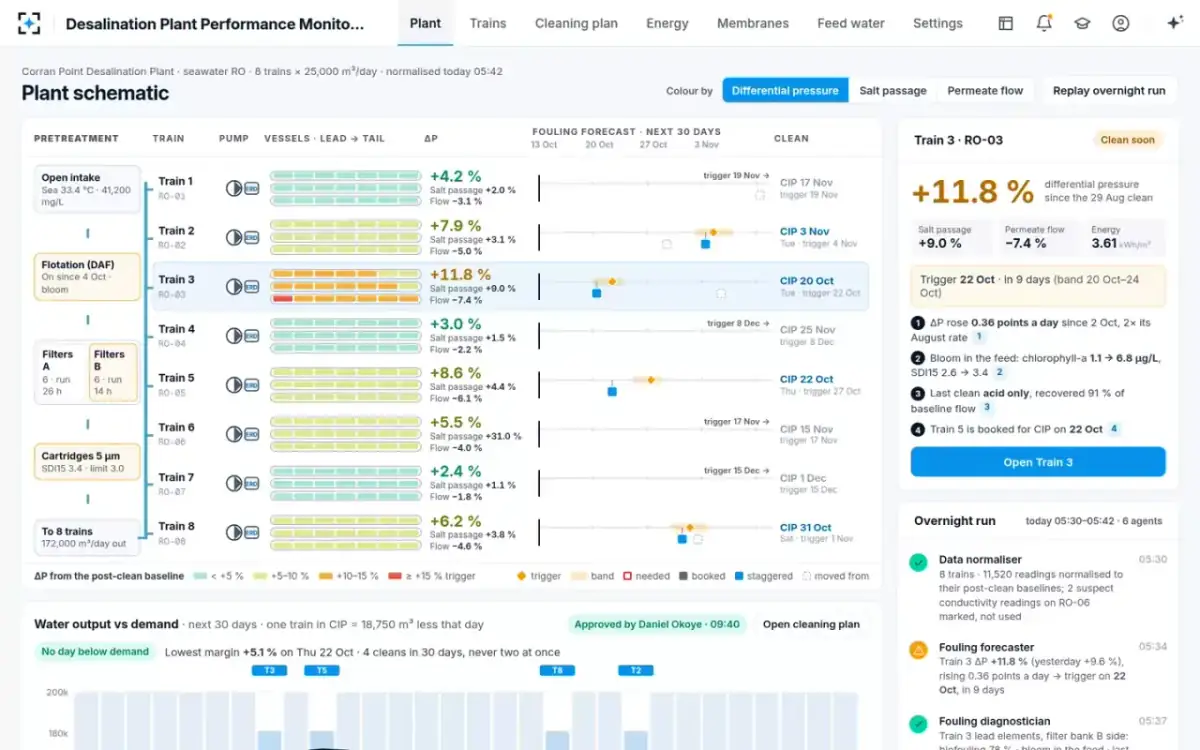Select the Open intake pretreatment box
Image resolution: width=1200 pixels, height=750 pixels.
point(87,190)
